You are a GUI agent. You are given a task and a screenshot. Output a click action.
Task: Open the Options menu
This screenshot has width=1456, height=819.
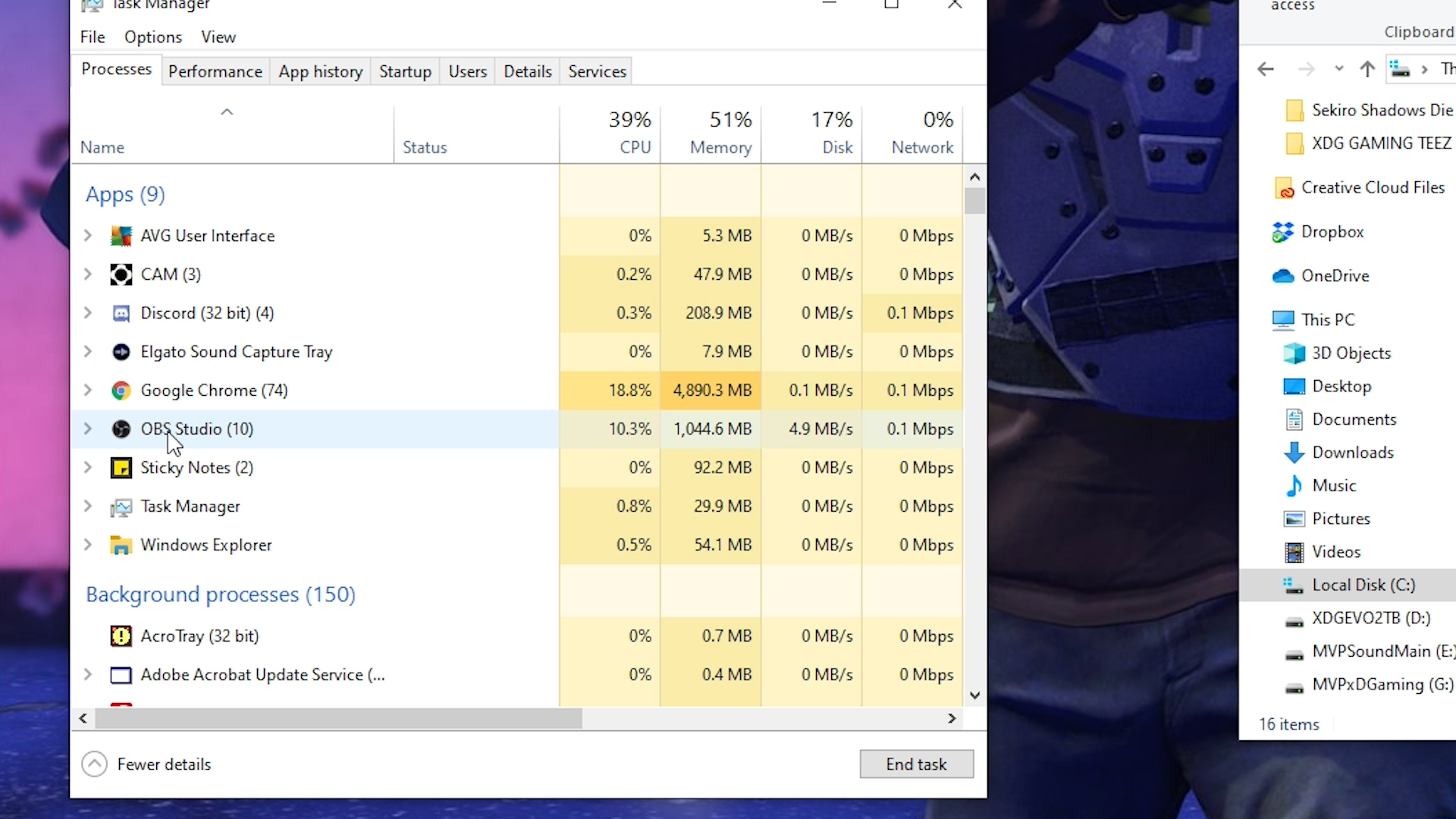pos(153,37)
